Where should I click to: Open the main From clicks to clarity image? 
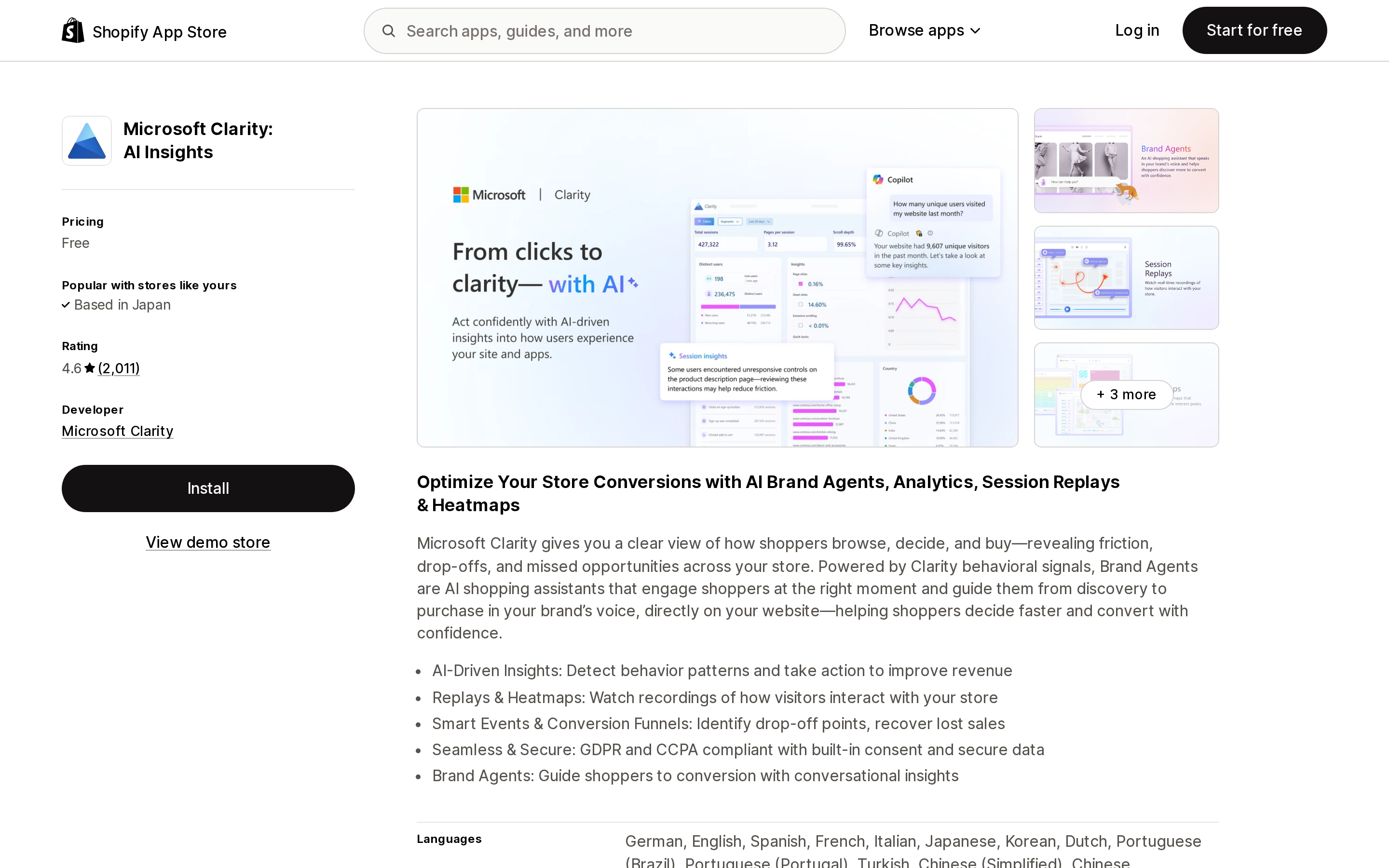(718, 278)
